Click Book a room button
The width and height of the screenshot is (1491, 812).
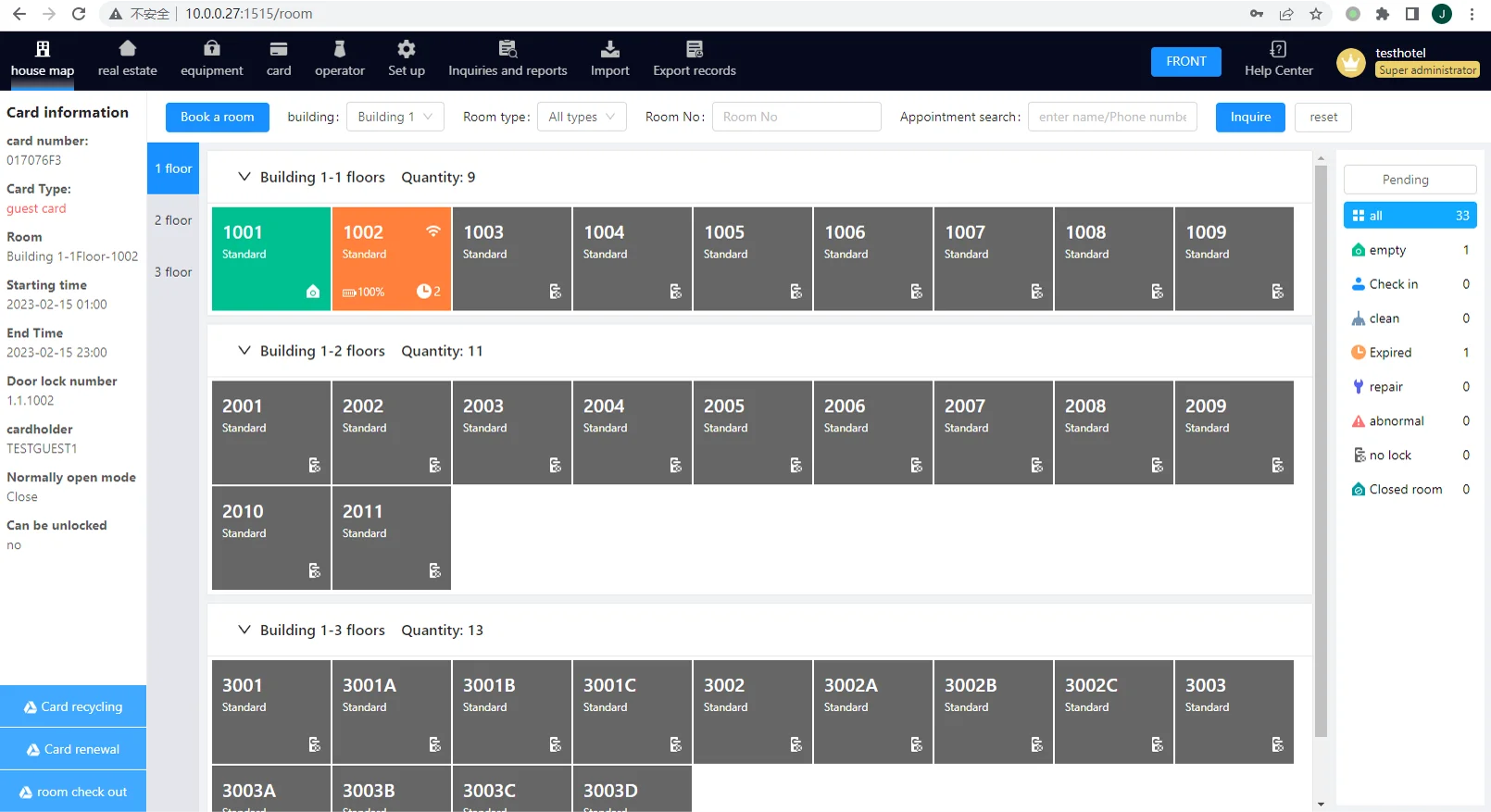coord(218,117)
